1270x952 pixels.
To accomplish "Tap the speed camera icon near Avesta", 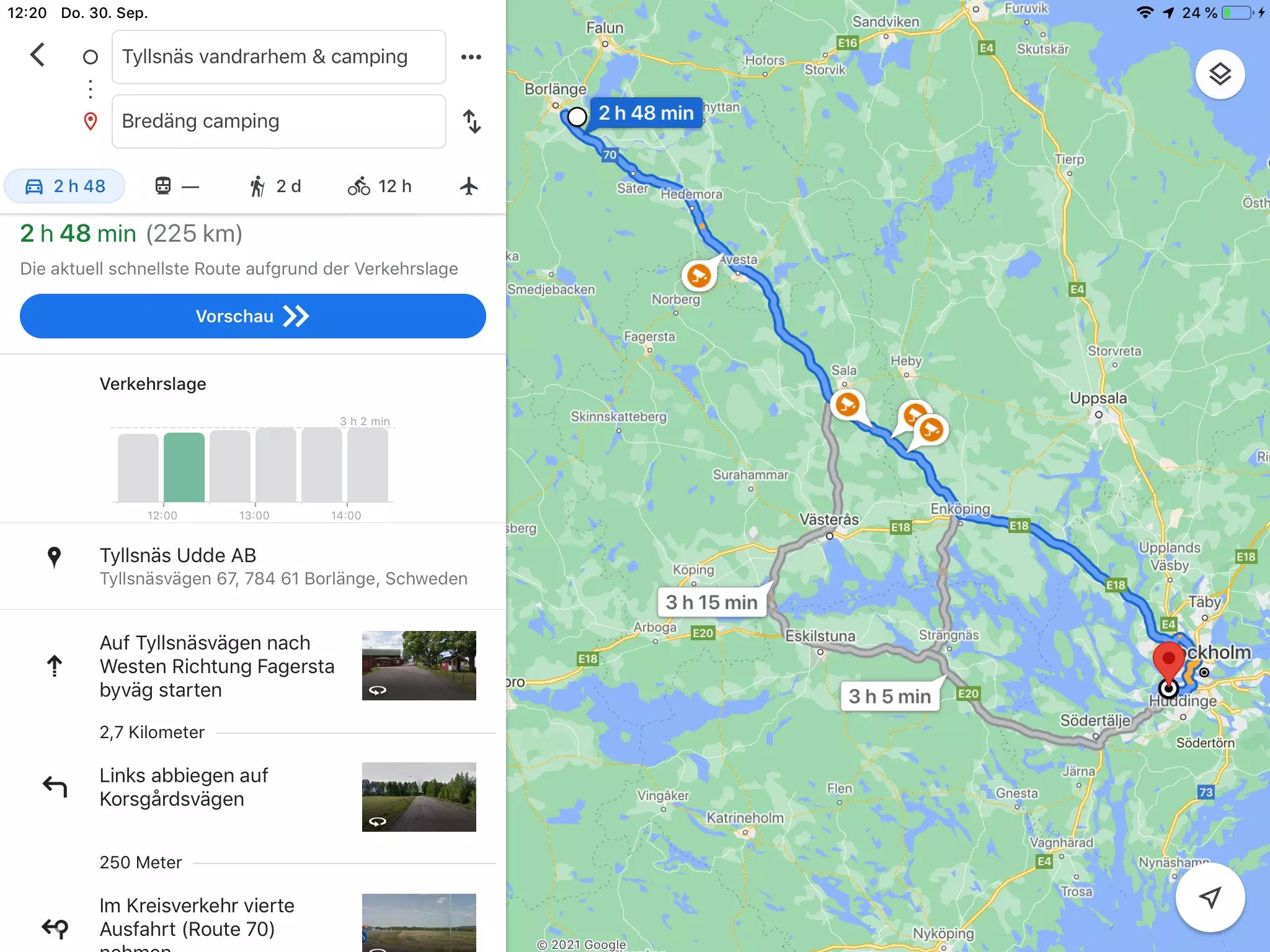I will click(x=699, y=275).
